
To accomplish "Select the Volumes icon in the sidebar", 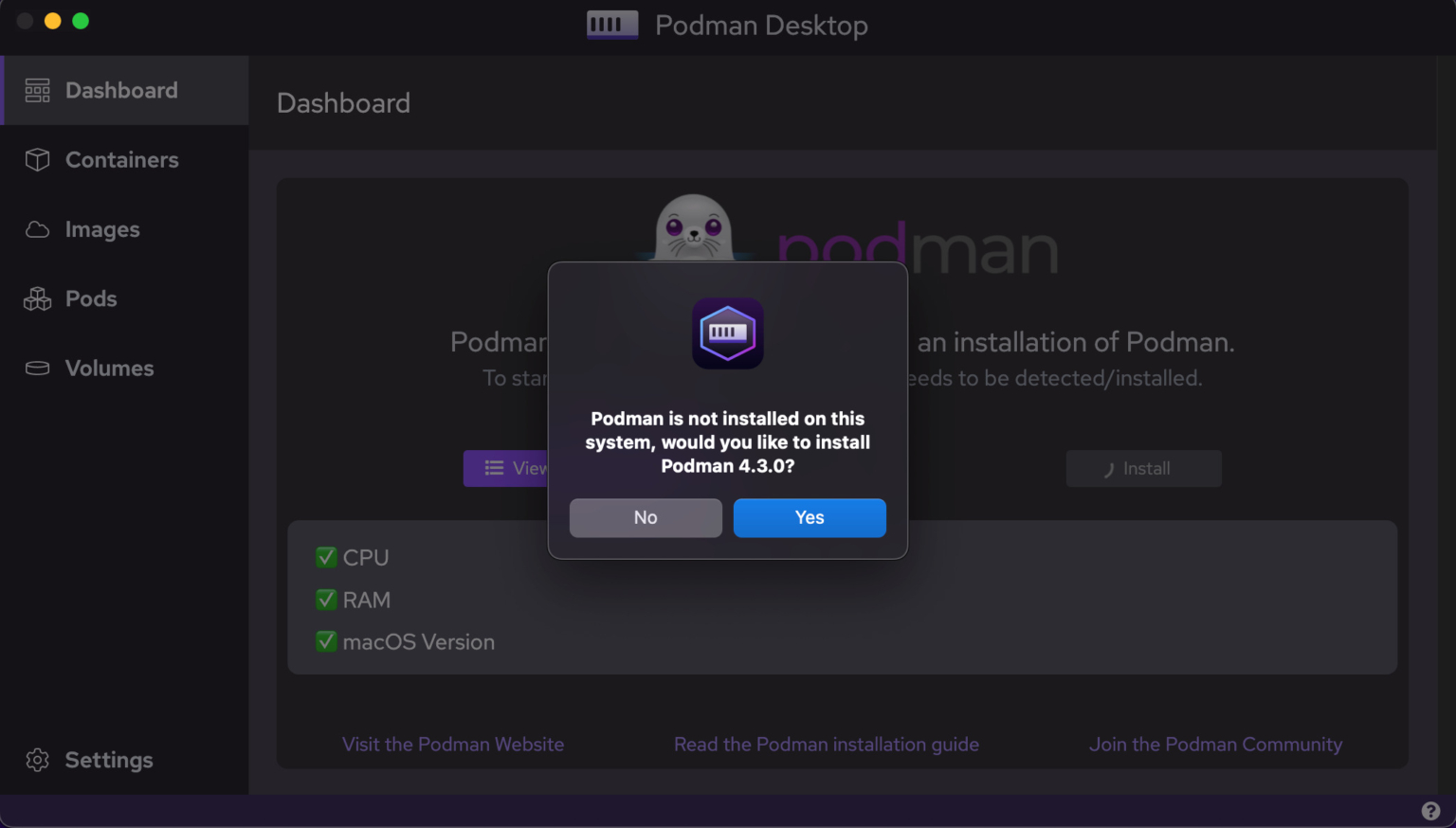I will [36, 368].
